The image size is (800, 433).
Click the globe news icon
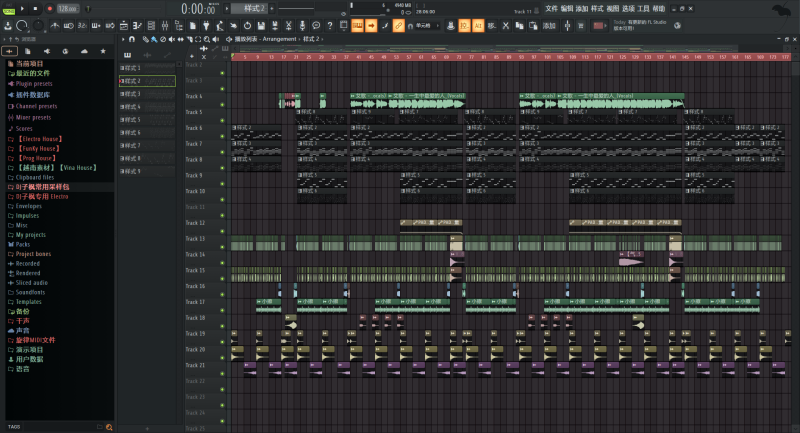(678, 26)
